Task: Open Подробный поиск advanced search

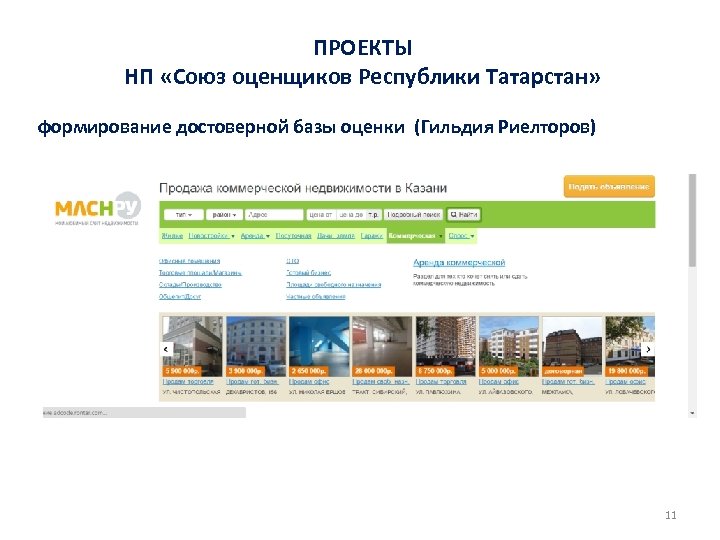Action: point(413,214)
